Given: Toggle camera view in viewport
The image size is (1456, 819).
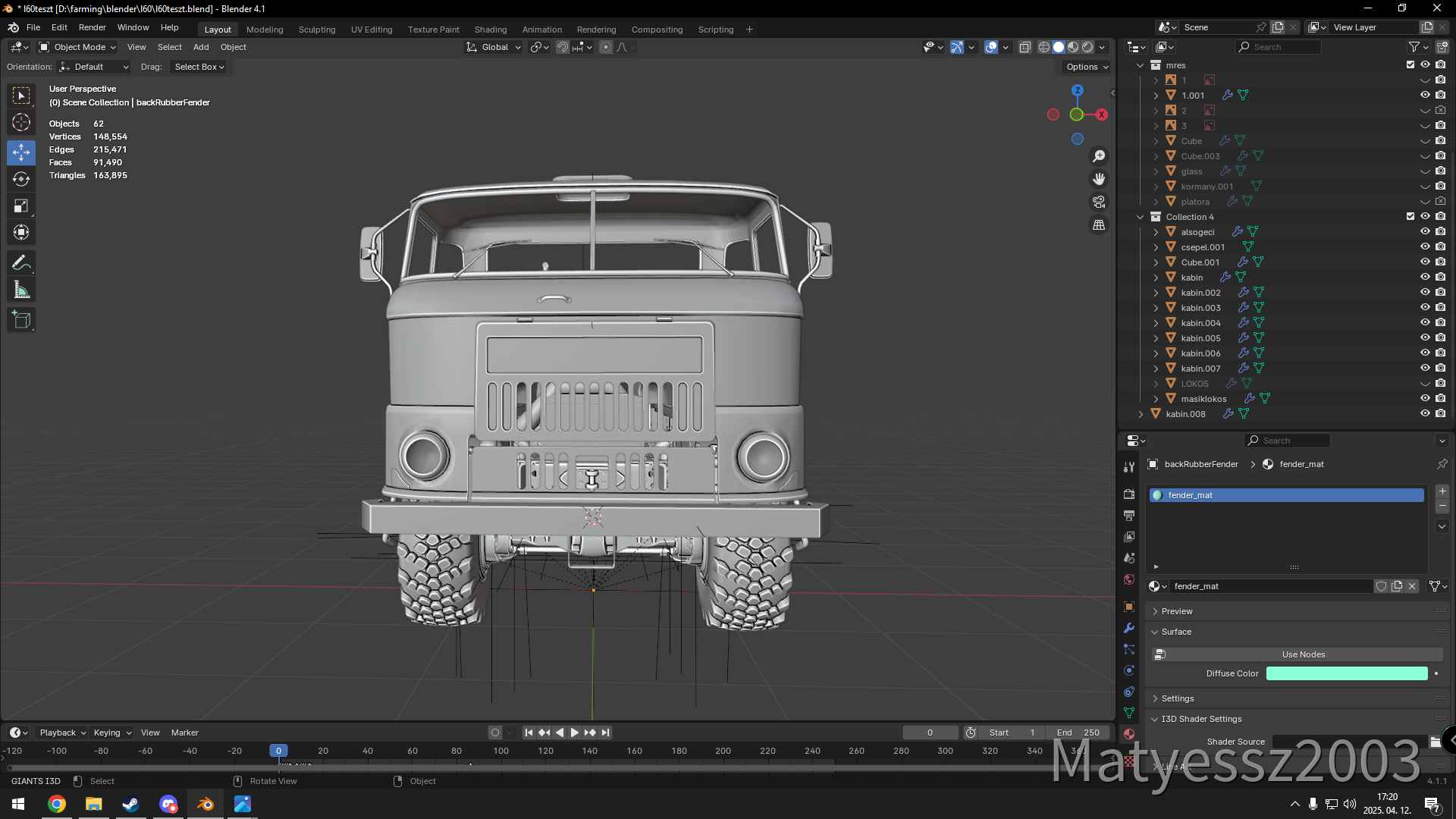Looking at the screenshot, I should click(1099, 202).
